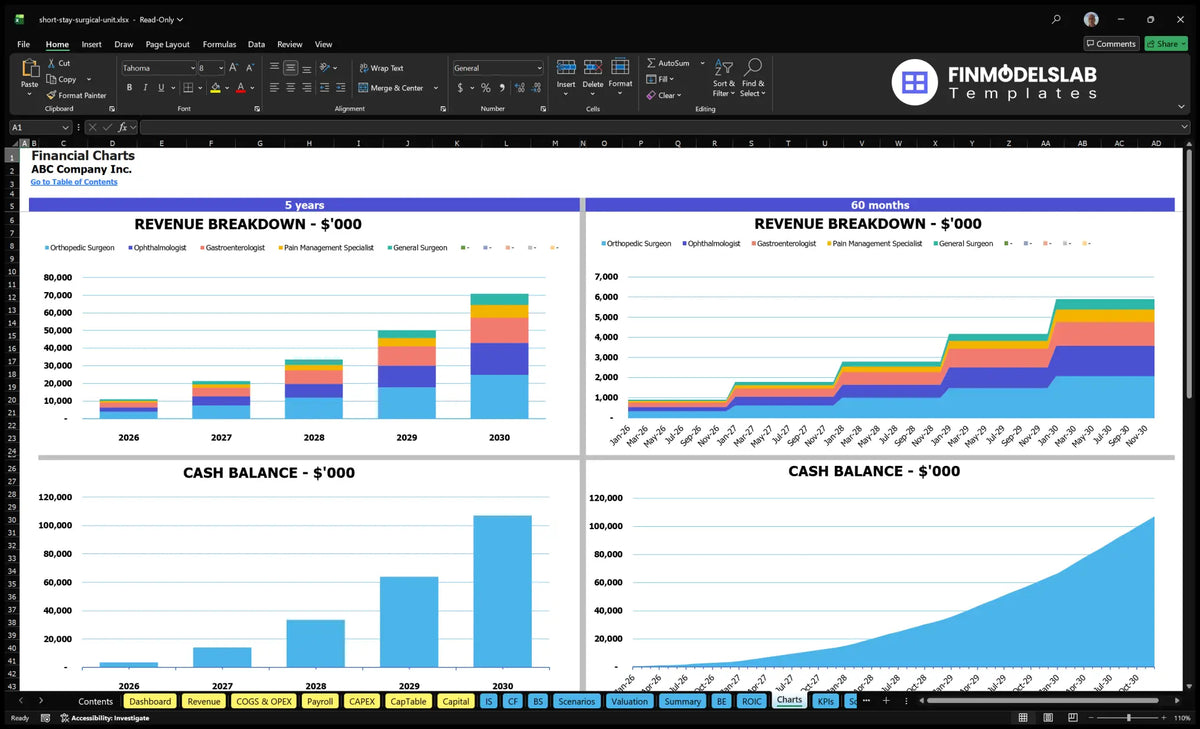This screenshot has width=1200, height=729.
Task: Click Accessibility: Investigate in status bar
Action: [x=104, y=718]
